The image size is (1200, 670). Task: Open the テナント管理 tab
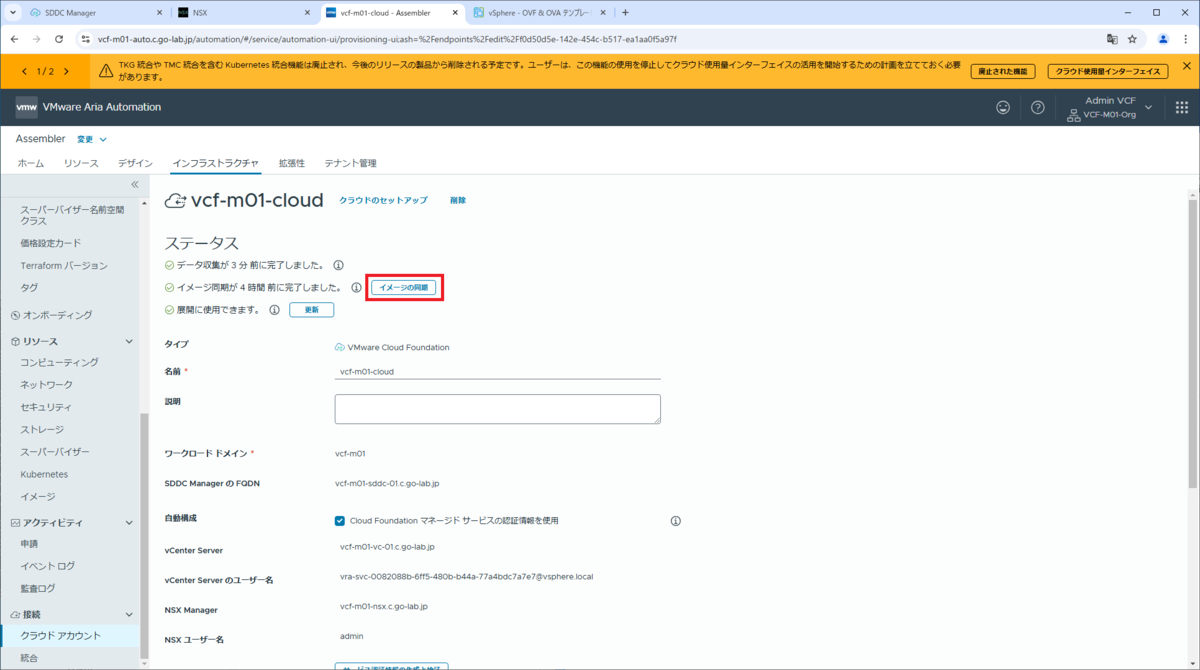[x=350, y=163]
